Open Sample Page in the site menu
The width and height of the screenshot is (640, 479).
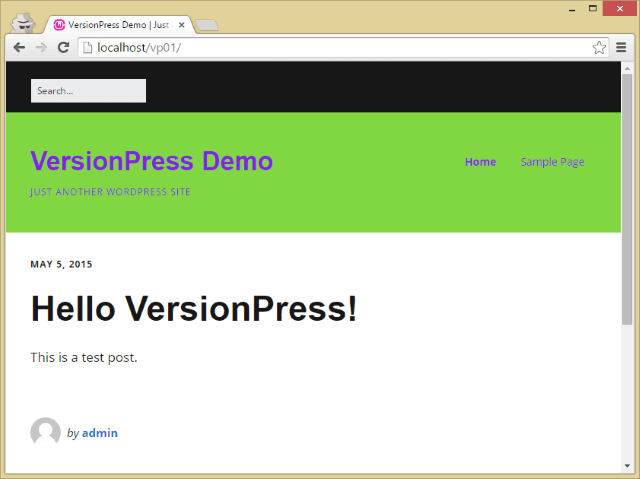(552, 162)
